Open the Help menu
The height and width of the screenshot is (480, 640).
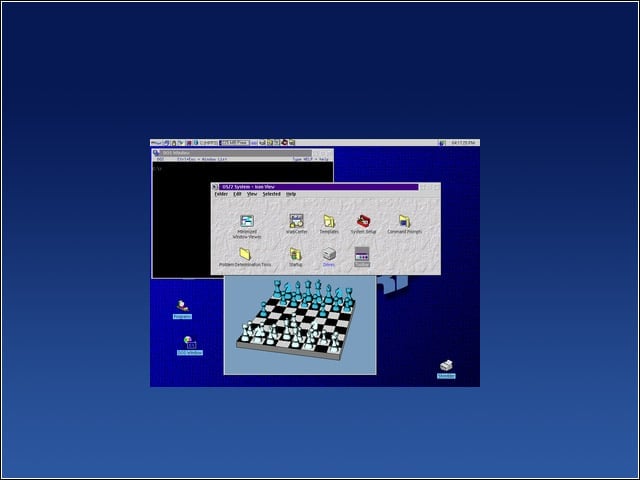(291, 194)
